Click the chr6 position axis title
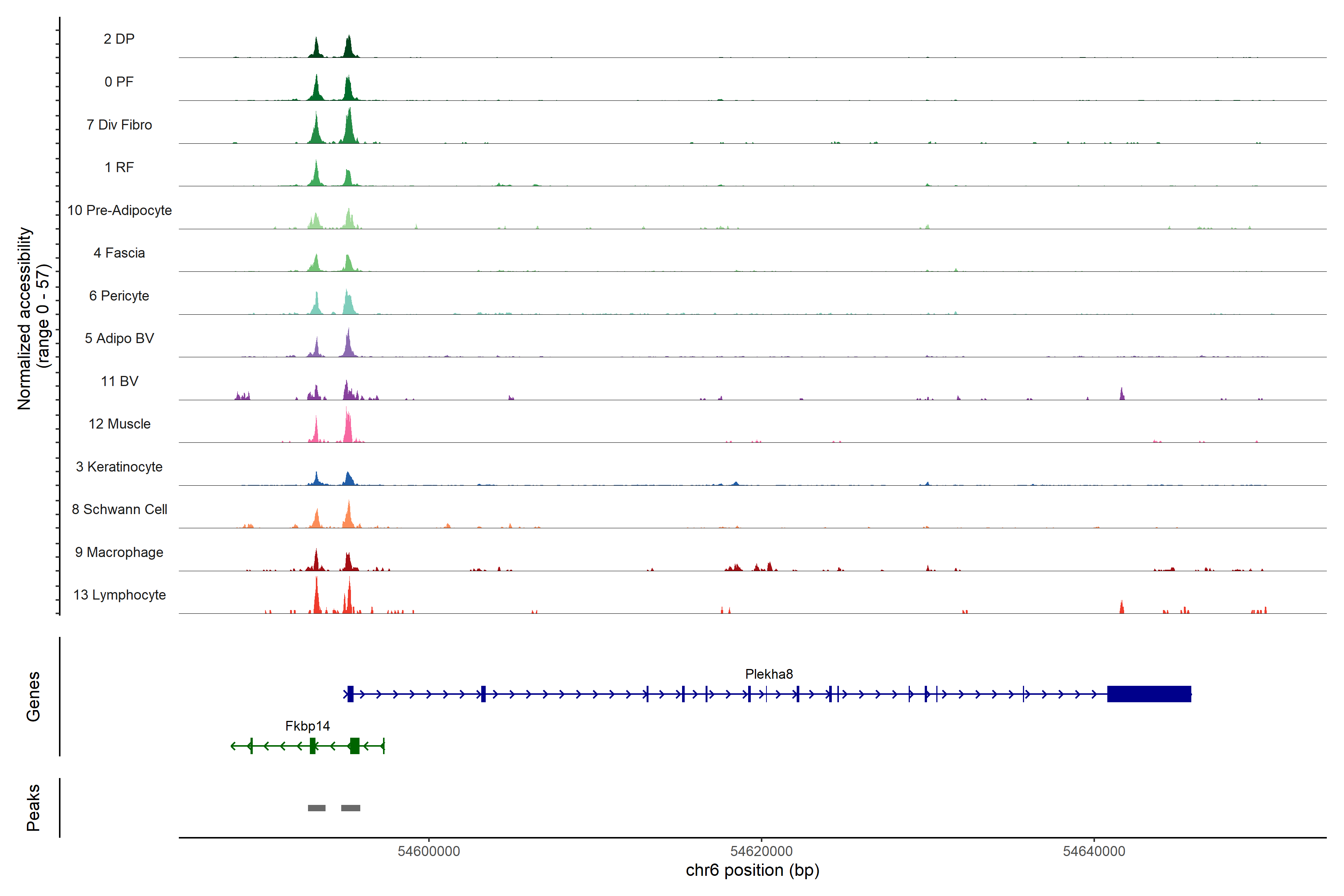The width and height of the screenshot is (1344, 896). [752, 870]
